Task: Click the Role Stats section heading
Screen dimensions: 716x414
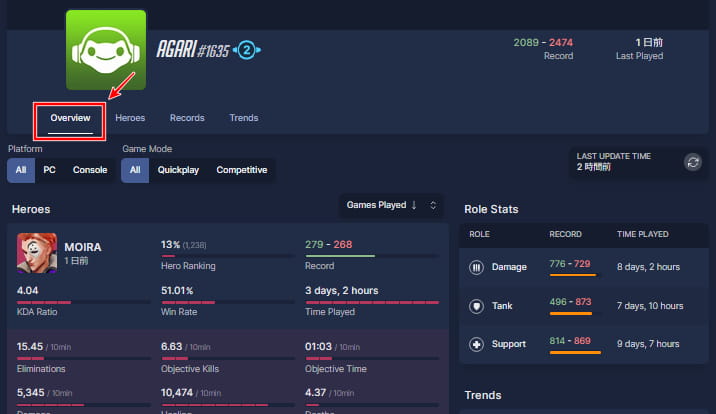Action: pos(491,210)
